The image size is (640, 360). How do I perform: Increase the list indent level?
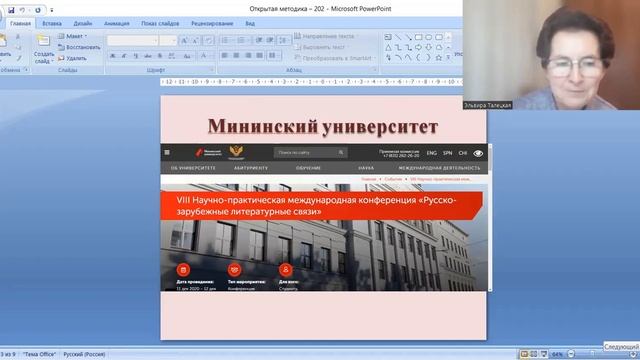270,40
